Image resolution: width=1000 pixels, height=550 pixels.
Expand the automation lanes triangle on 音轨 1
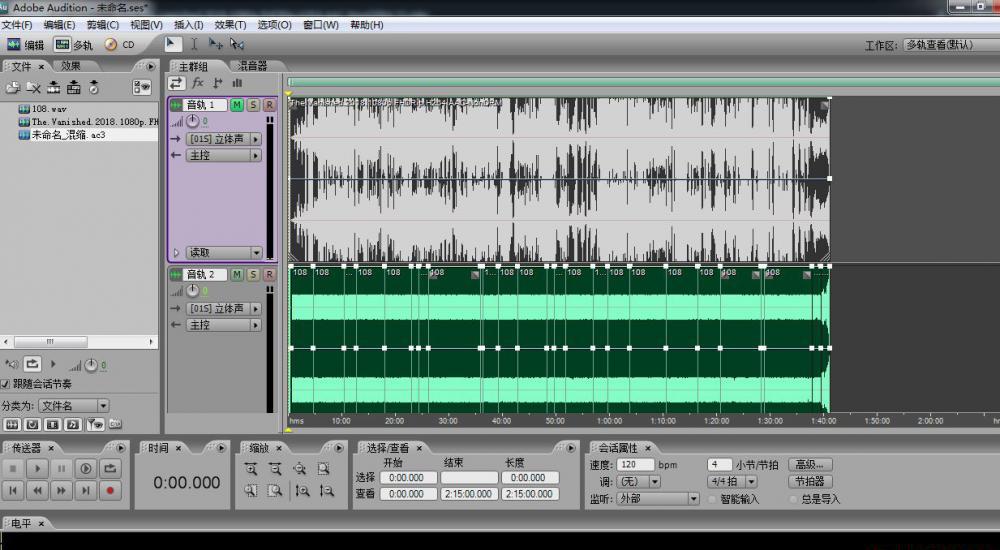(x=177, y=253)
